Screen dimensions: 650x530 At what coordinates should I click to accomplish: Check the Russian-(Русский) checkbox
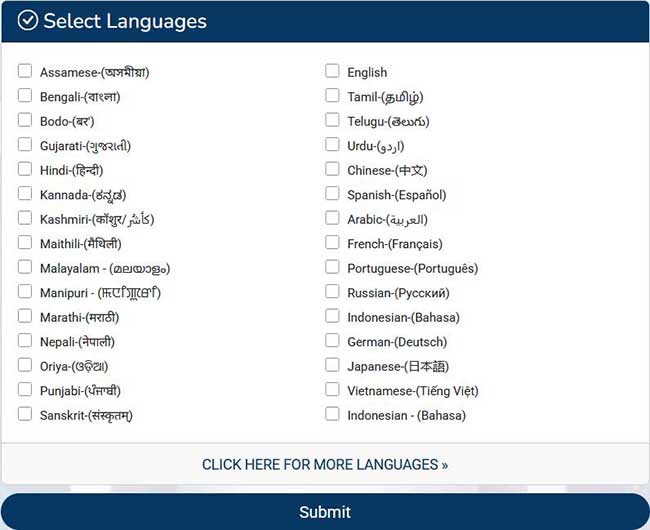click(x=332, y=292)
